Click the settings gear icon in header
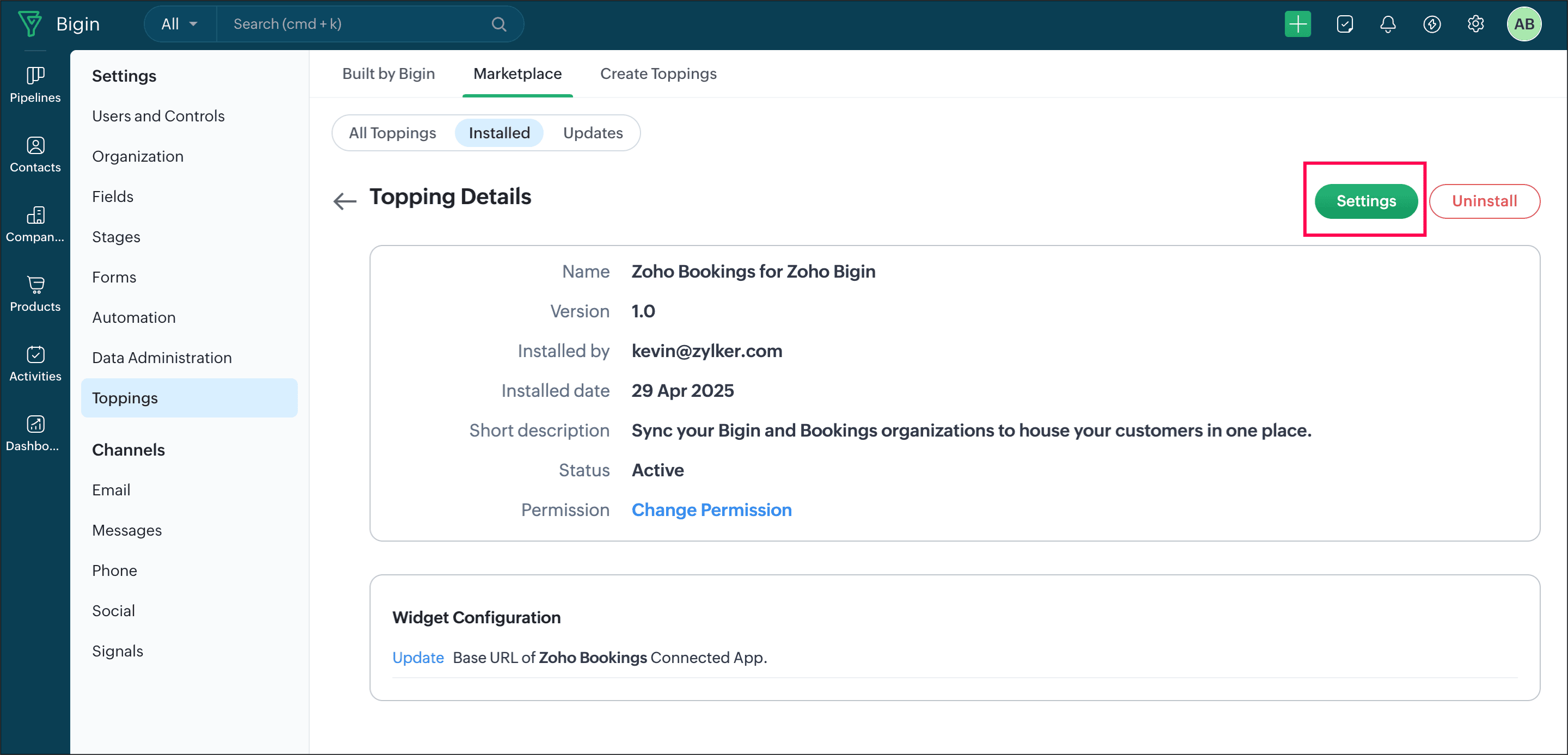Viewport: 1568px width, 755px height. click(1475, 24)
